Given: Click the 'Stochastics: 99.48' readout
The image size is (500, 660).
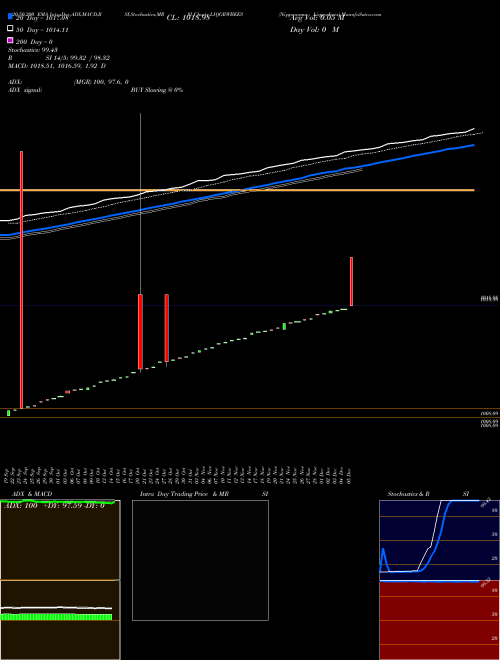Looking at the screenshot, I should tap(33, 50).
